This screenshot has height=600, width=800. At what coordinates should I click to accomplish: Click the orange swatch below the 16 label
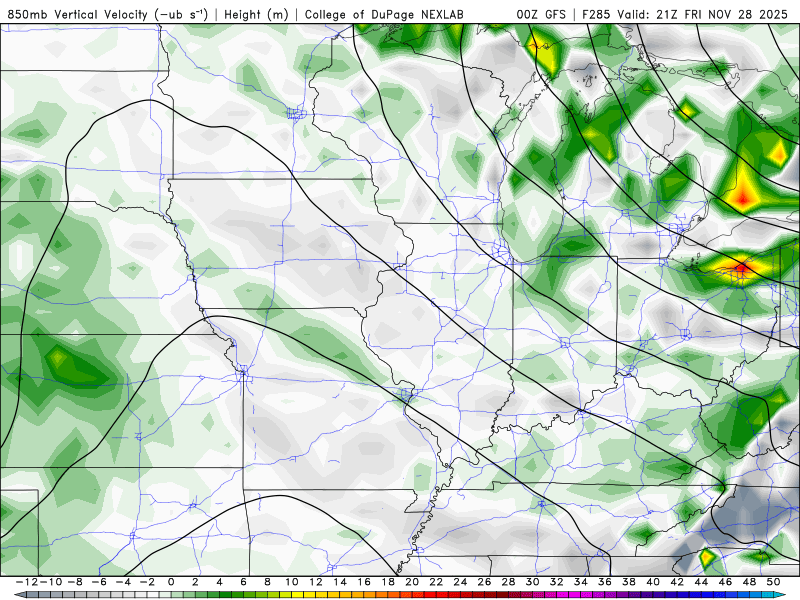click(x=367, y=595)
